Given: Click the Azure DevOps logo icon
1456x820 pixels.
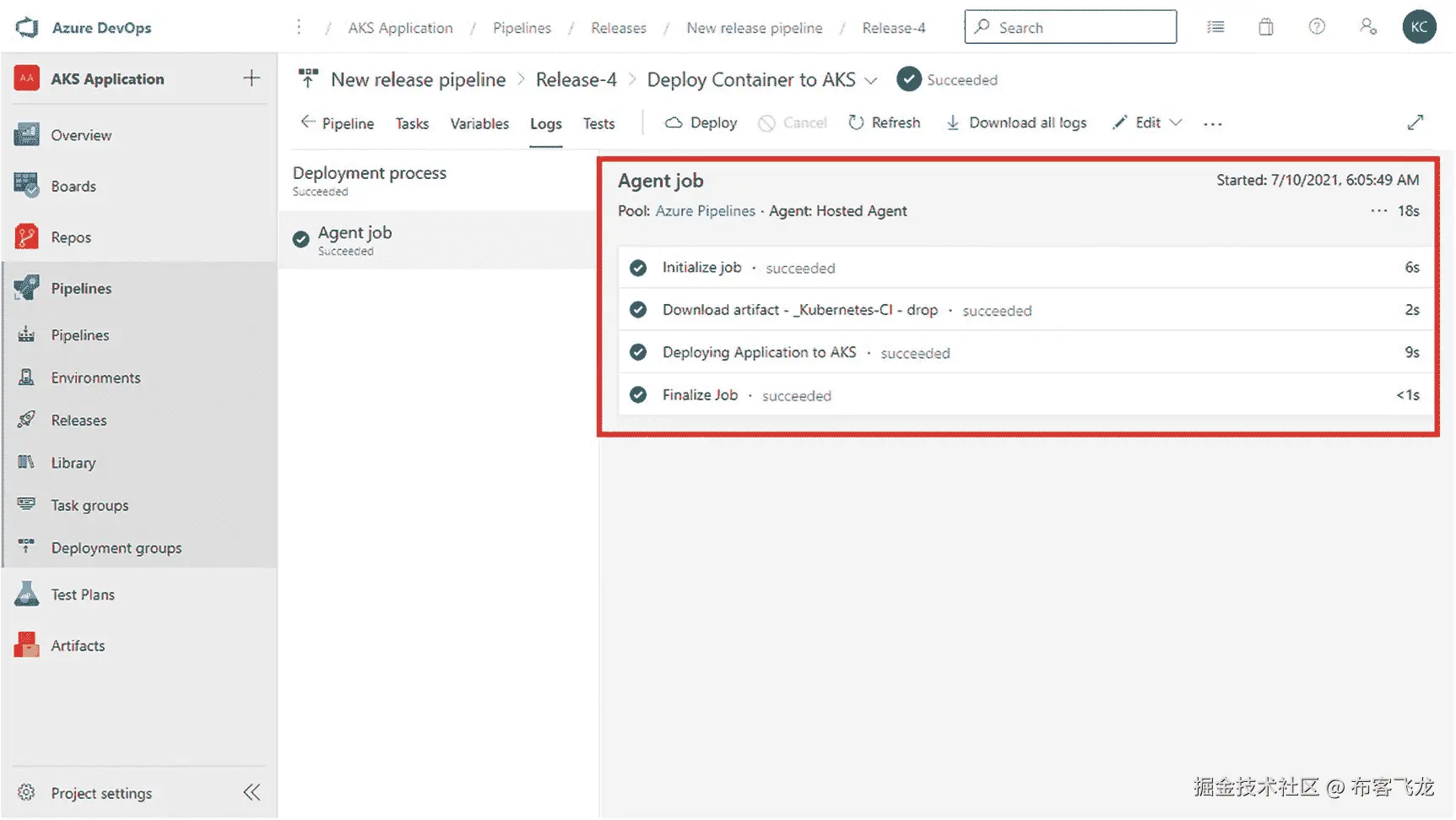Looking at the screenshot, I should [27, 27].
